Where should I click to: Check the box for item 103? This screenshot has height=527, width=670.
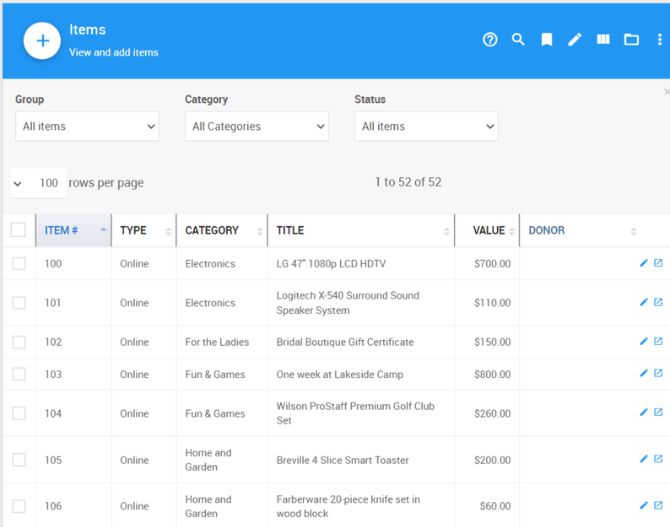19,374
